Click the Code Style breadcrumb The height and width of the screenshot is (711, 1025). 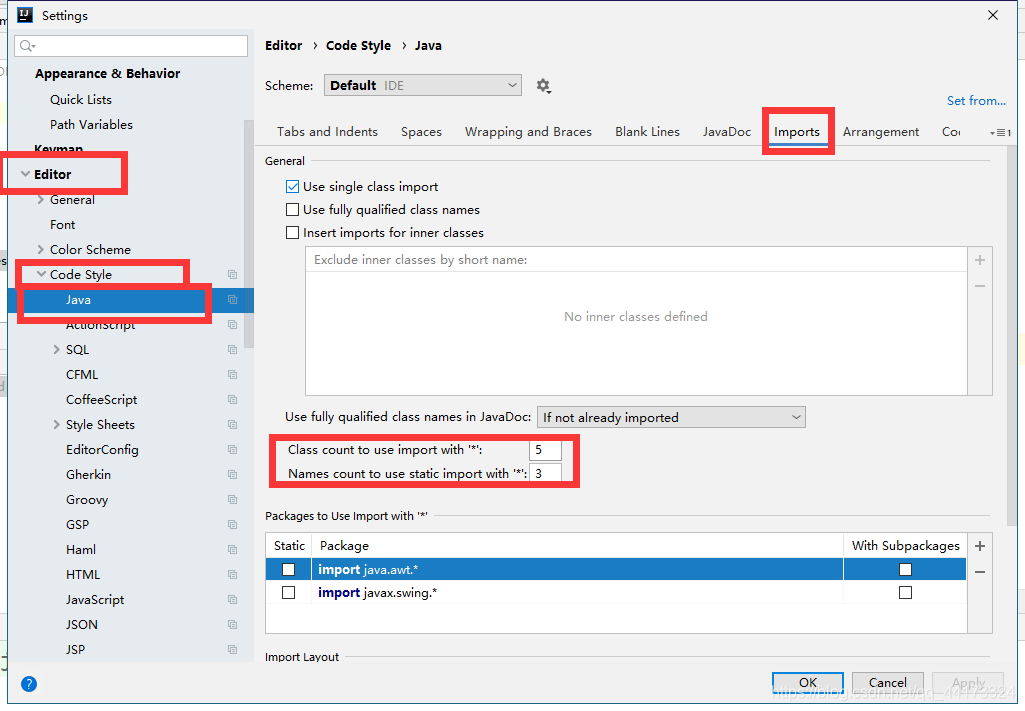(x=358, y=46)
